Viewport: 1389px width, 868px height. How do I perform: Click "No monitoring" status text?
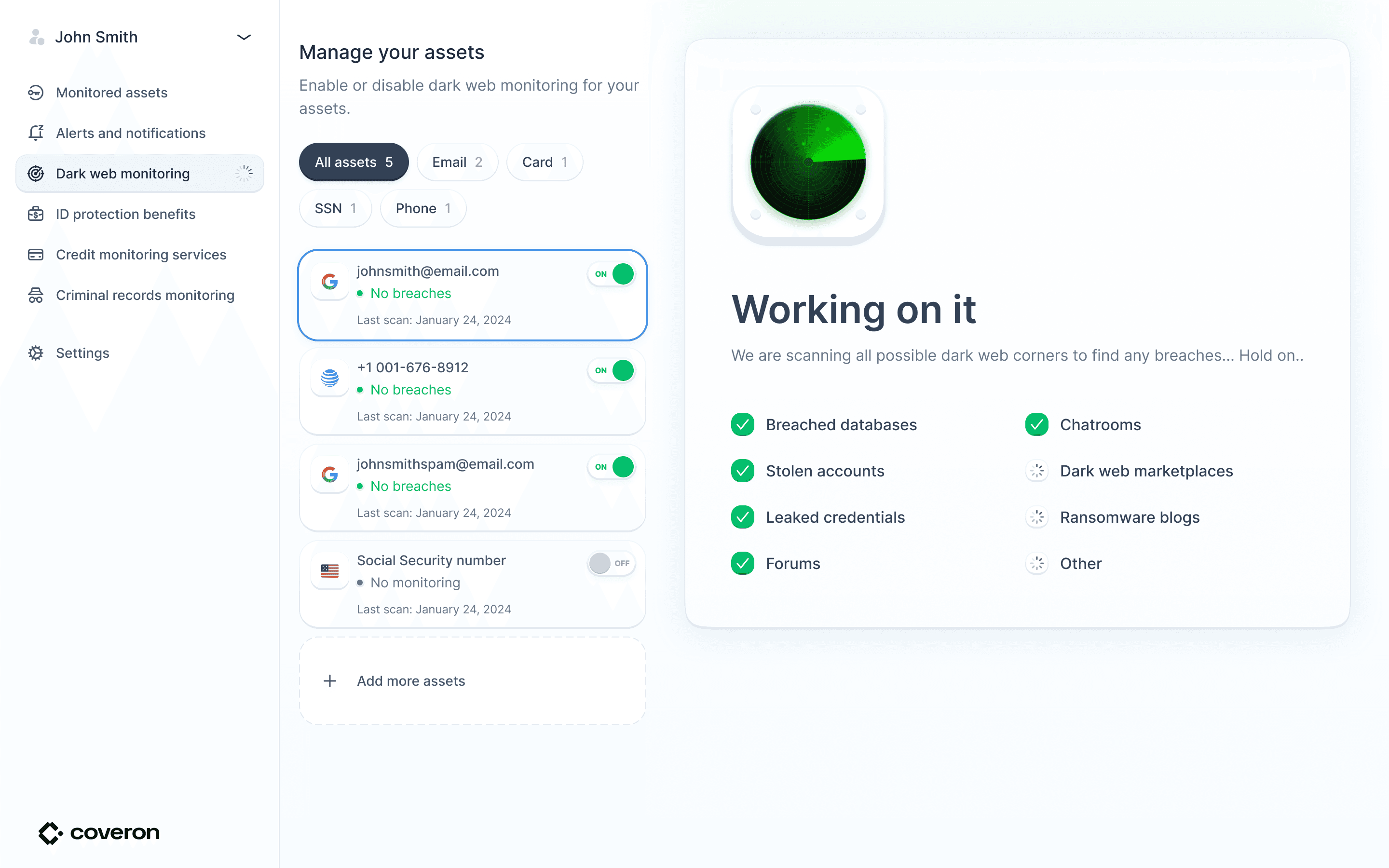click(x=415, y=583)
